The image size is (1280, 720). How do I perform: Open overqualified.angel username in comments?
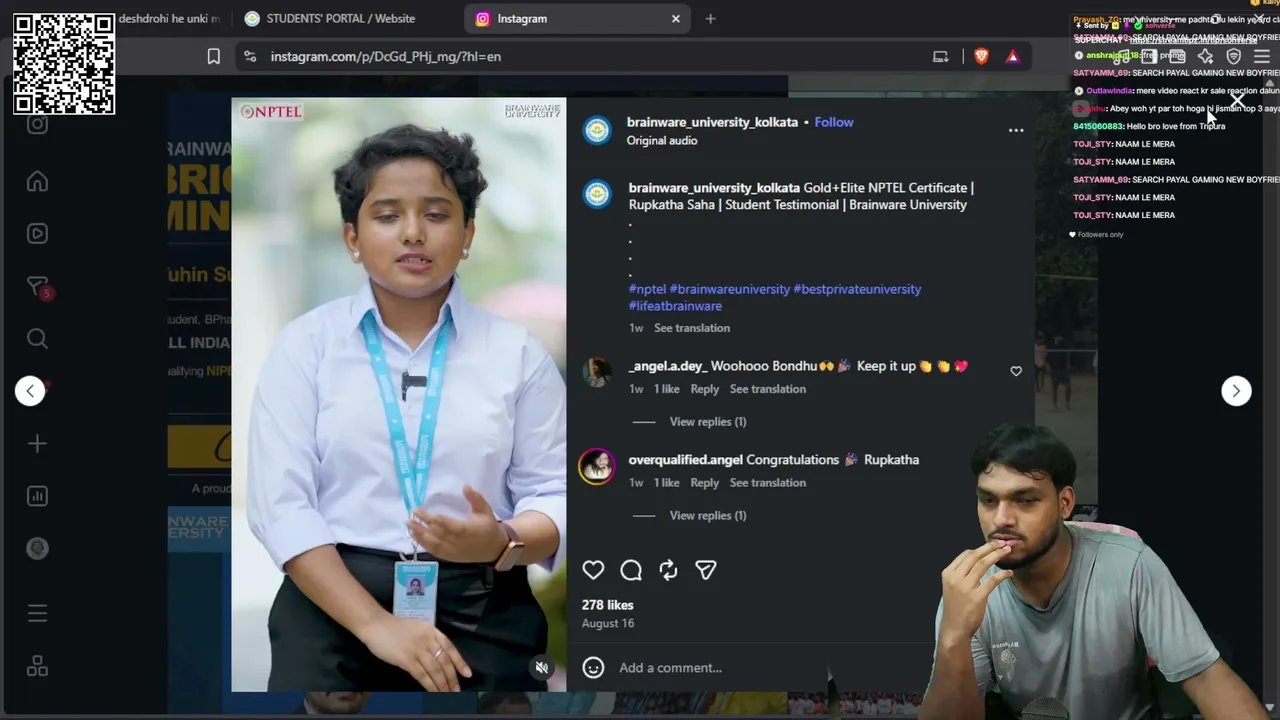[685, 460]
